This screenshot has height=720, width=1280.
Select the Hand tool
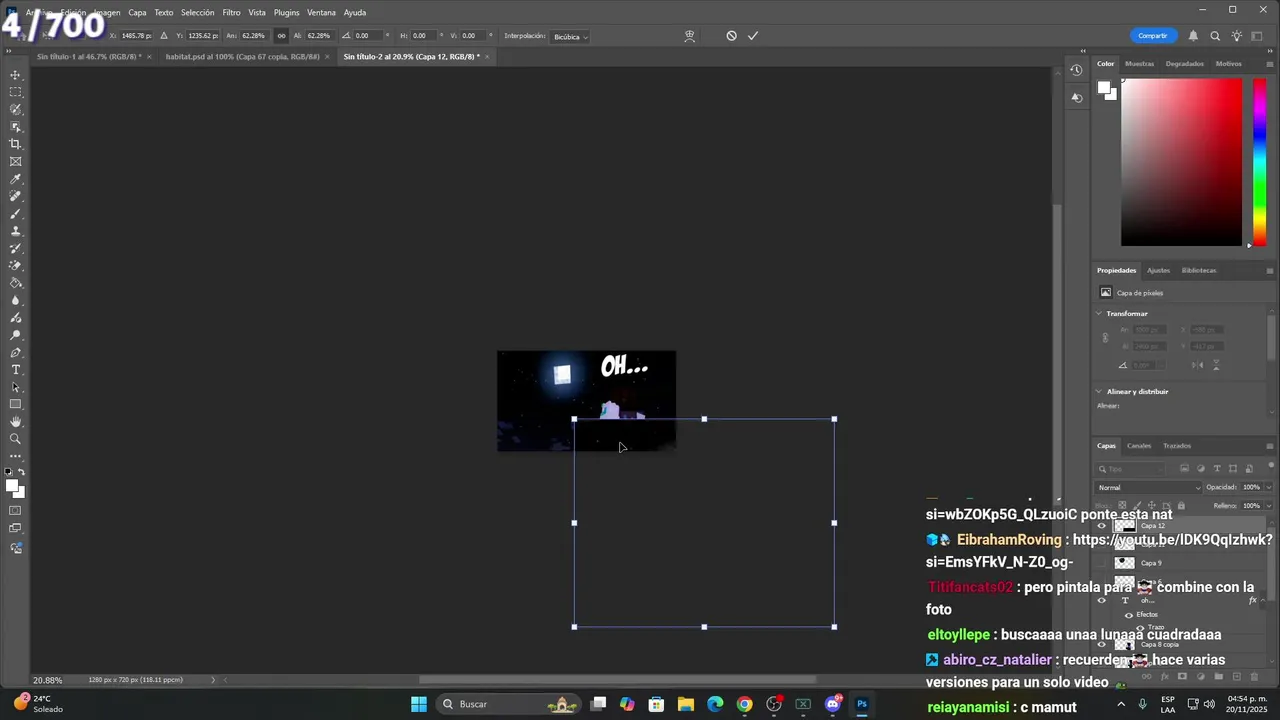click(15, 421)
